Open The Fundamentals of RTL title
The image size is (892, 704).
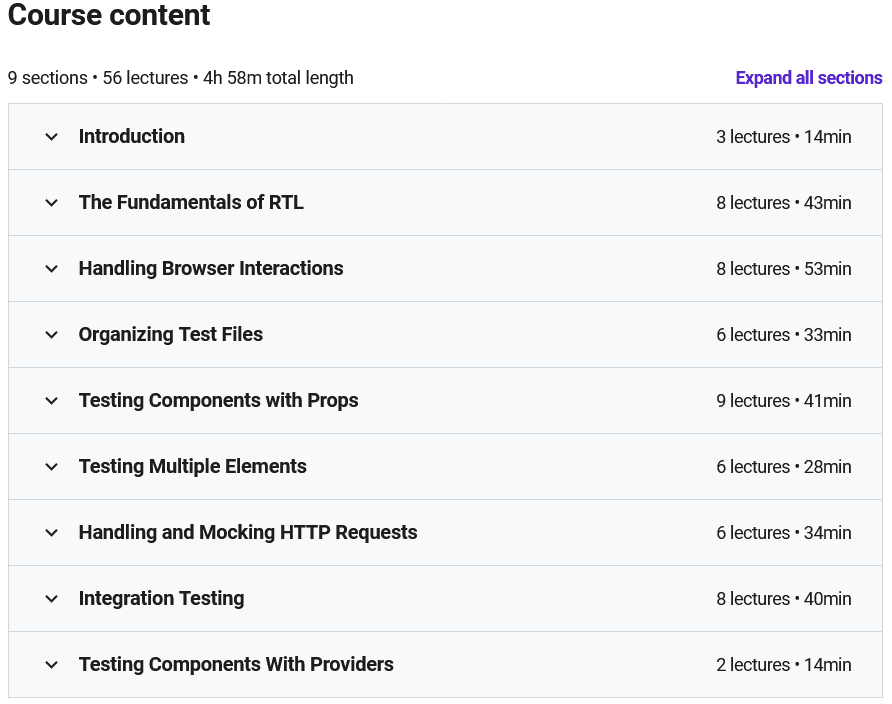pyautogui.click(x=191, y=202)
